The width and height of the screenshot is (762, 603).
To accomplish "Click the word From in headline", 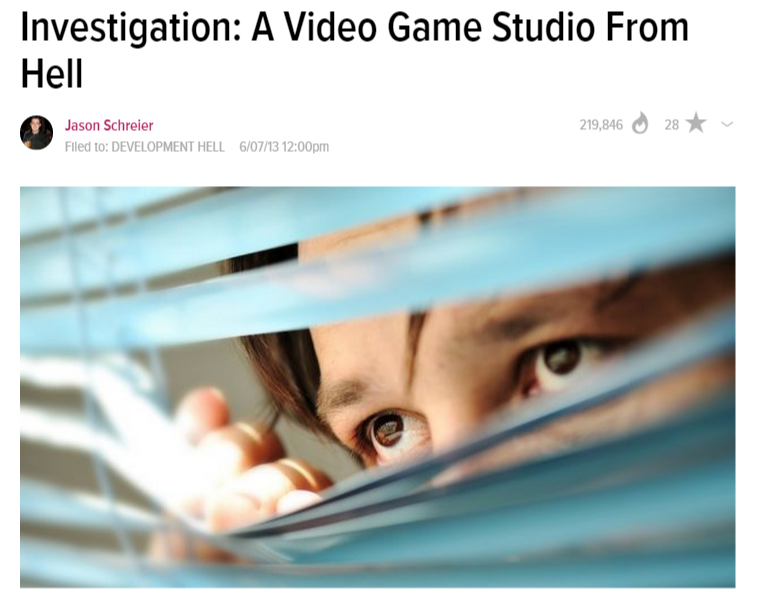I will tap(640, 27).
